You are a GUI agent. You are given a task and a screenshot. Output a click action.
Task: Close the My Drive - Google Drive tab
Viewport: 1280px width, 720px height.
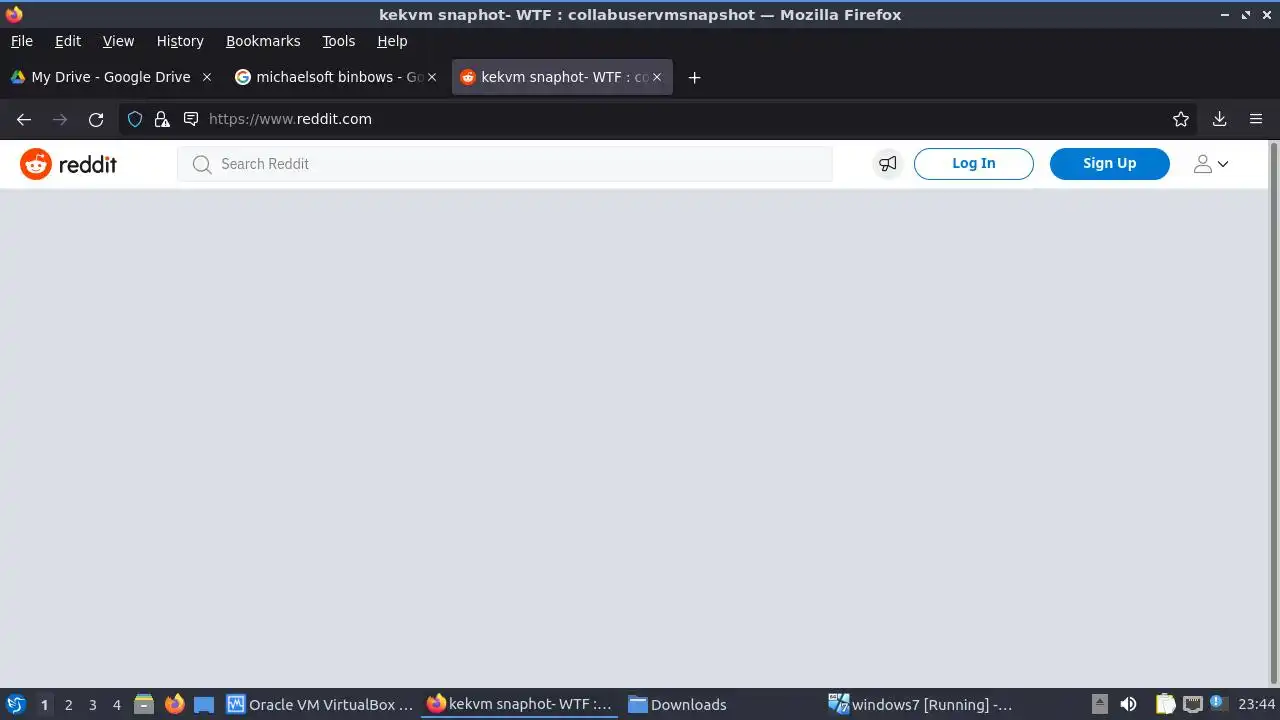click(207, 77)
